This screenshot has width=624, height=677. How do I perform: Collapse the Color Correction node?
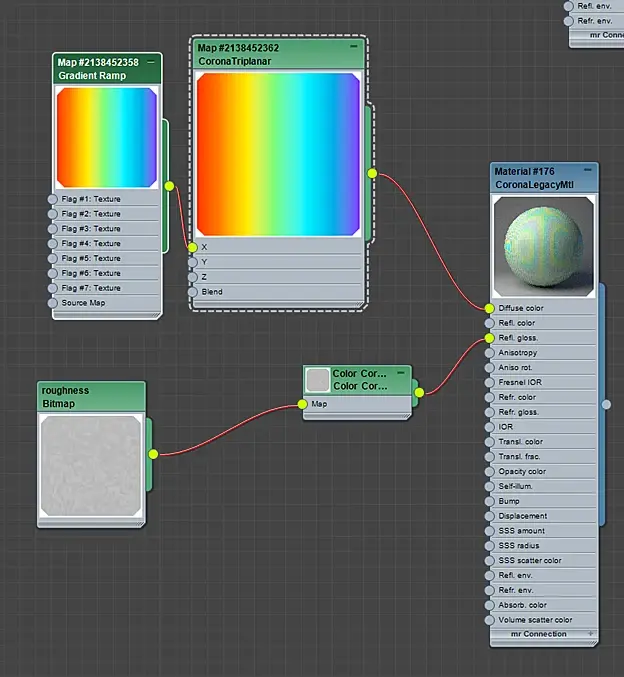click(x=401, y=372)
